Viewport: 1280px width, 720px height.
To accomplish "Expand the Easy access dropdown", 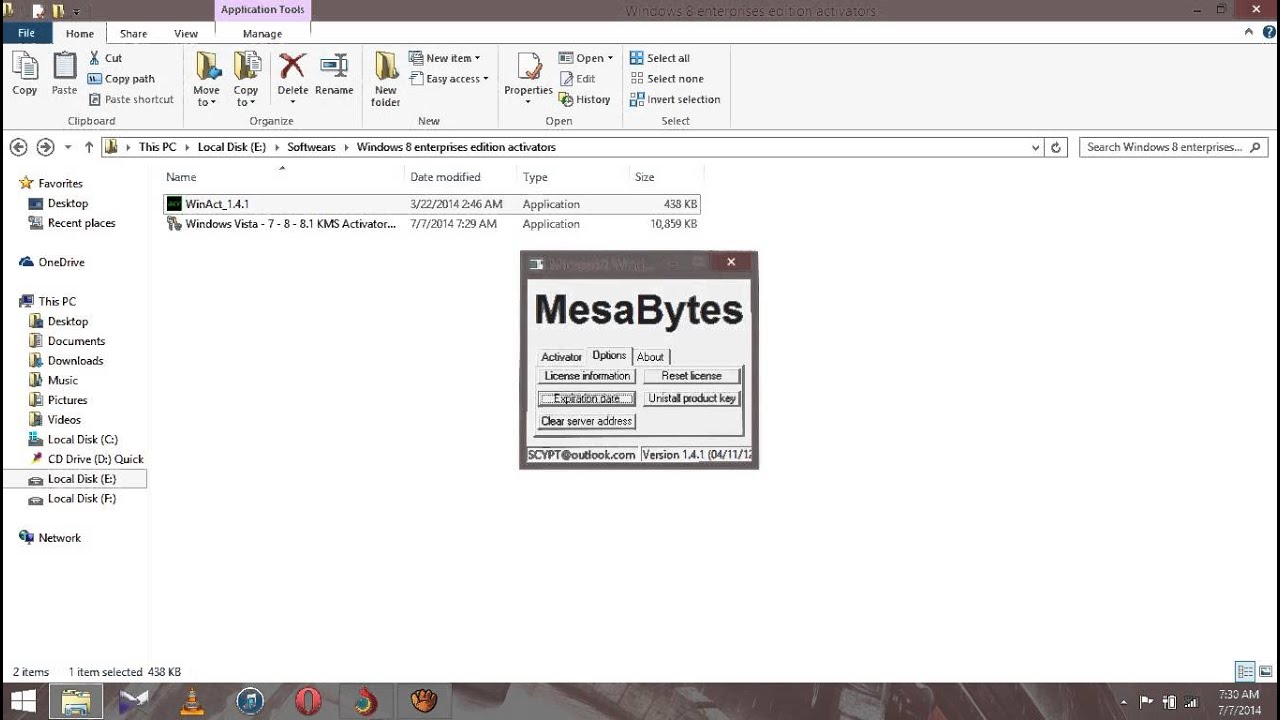I will coord(449,79).
